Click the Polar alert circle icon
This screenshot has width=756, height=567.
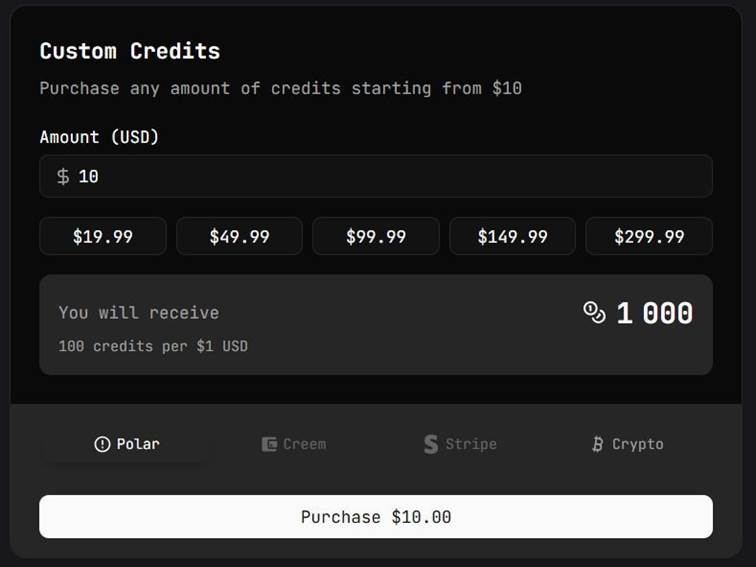point(102,444)
